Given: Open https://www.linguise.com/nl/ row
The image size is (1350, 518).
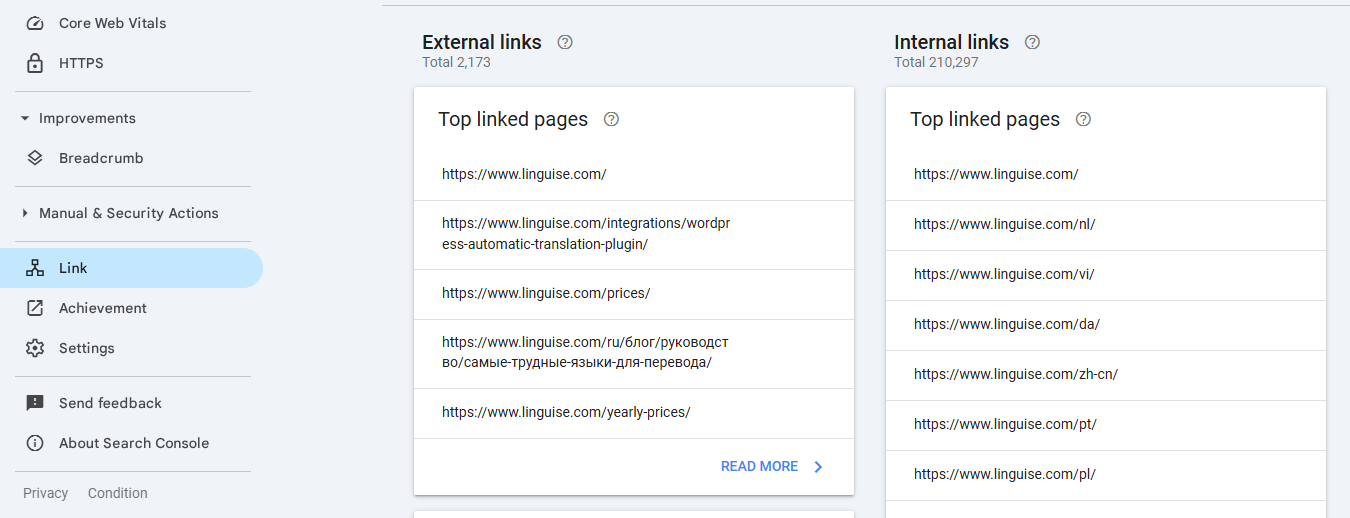Looking at the screenshot, I should (1106, 225).
